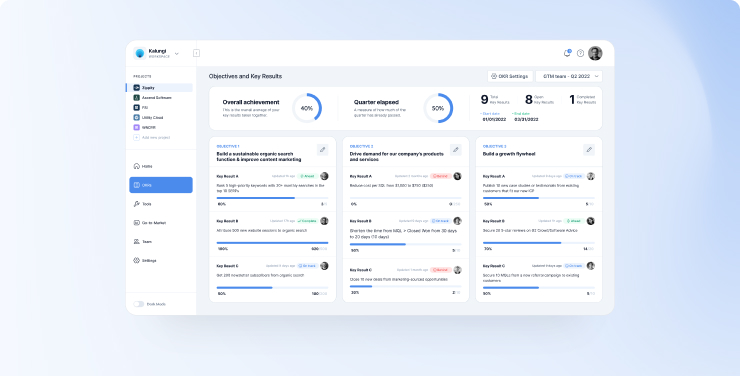740x376 pixels.
Task: Click the Kalungi workspace logo
Action: [140, 53]
